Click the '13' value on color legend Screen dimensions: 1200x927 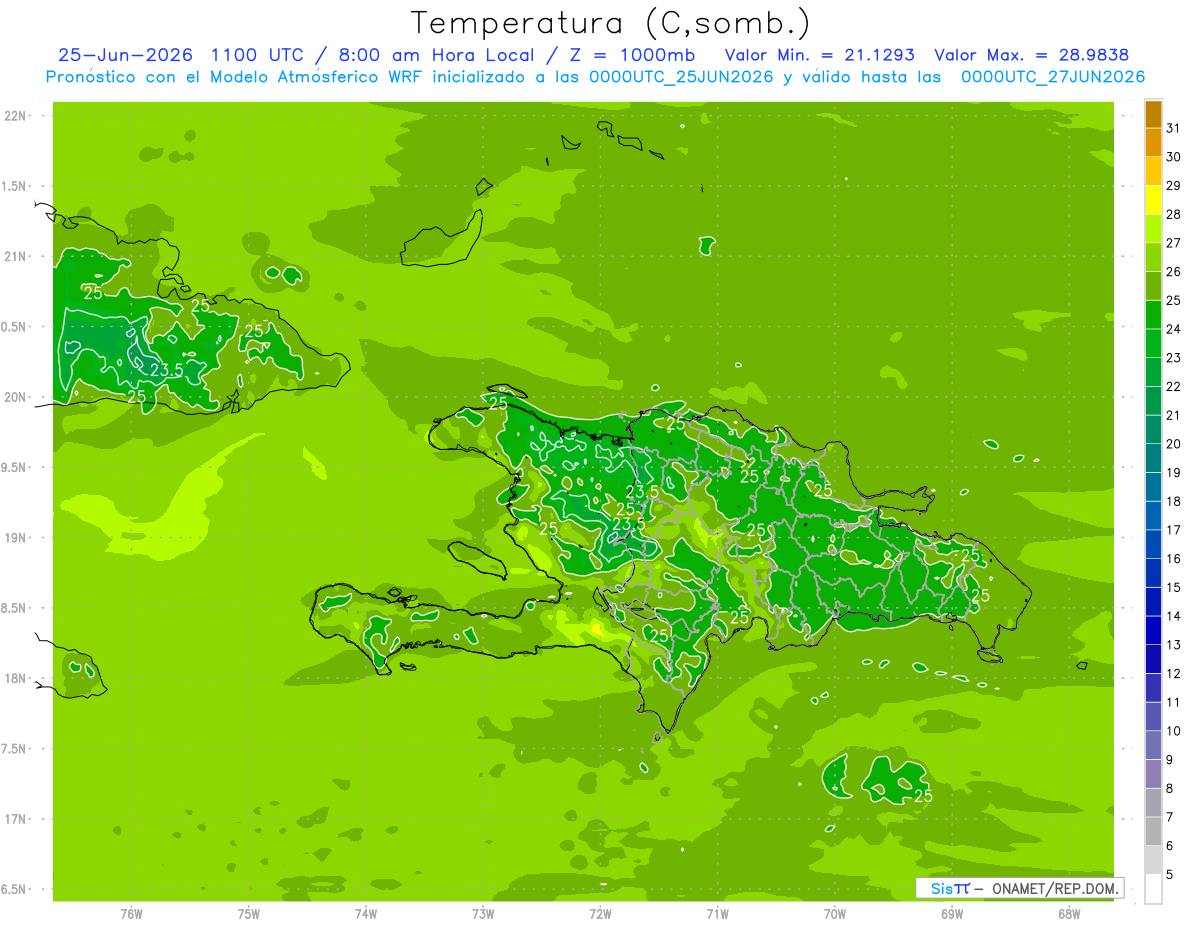[1173, 645]
